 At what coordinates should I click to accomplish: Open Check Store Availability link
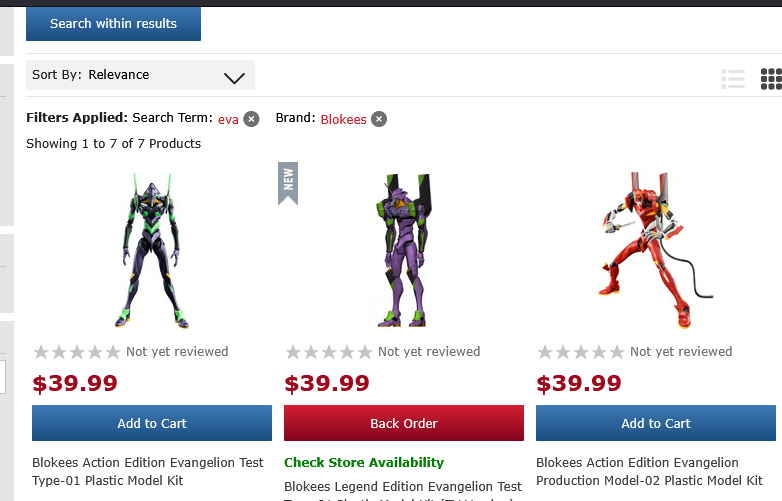pyautogui.click(x=364, y=463)
